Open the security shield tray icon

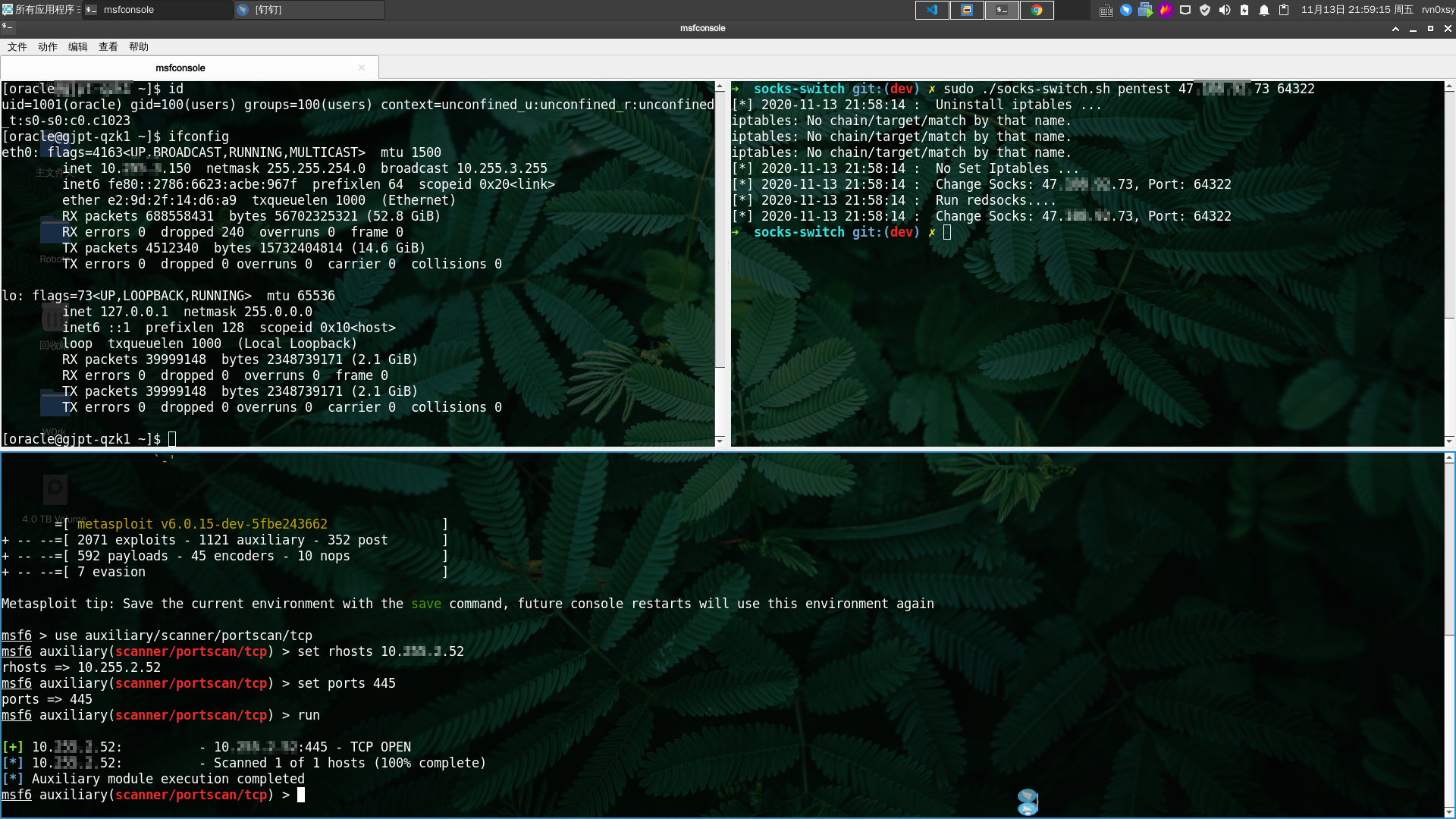(1205, 10)
